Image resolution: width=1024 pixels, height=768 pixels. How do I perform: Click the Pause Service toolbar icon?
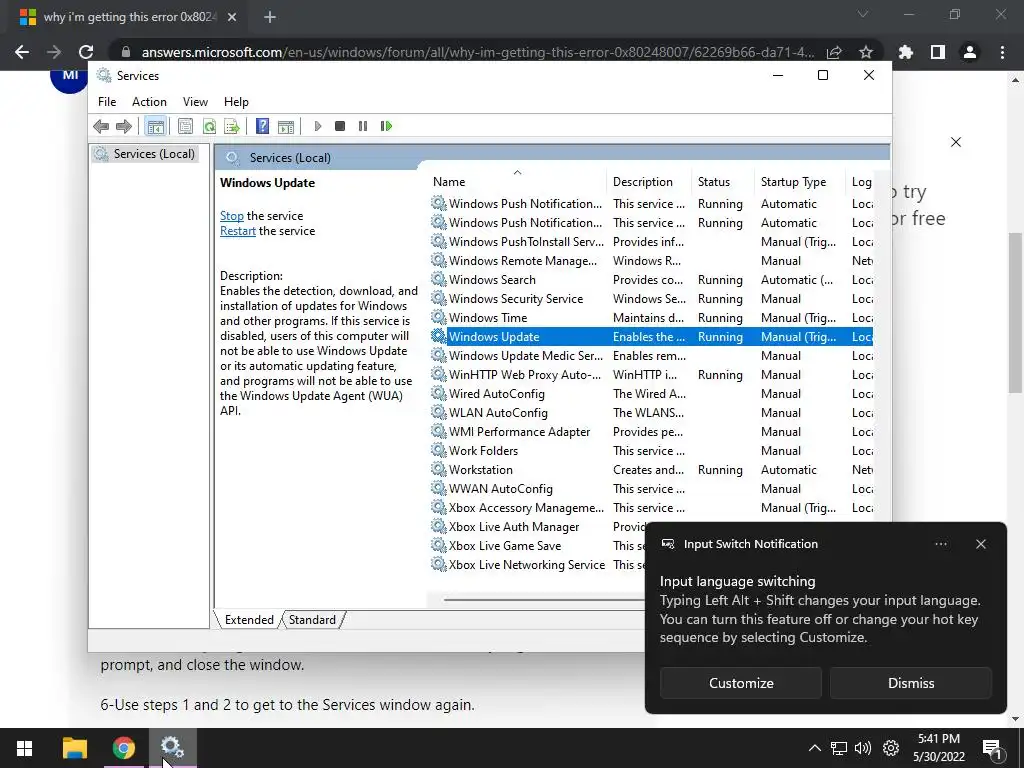click(363, 126)
